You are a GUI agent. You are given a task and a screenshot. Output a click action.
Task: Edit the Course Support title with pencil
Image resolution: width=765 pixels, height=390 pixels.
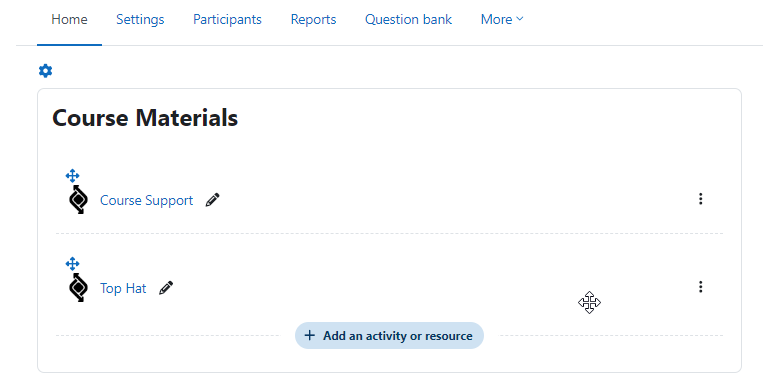tap(212, 200)
